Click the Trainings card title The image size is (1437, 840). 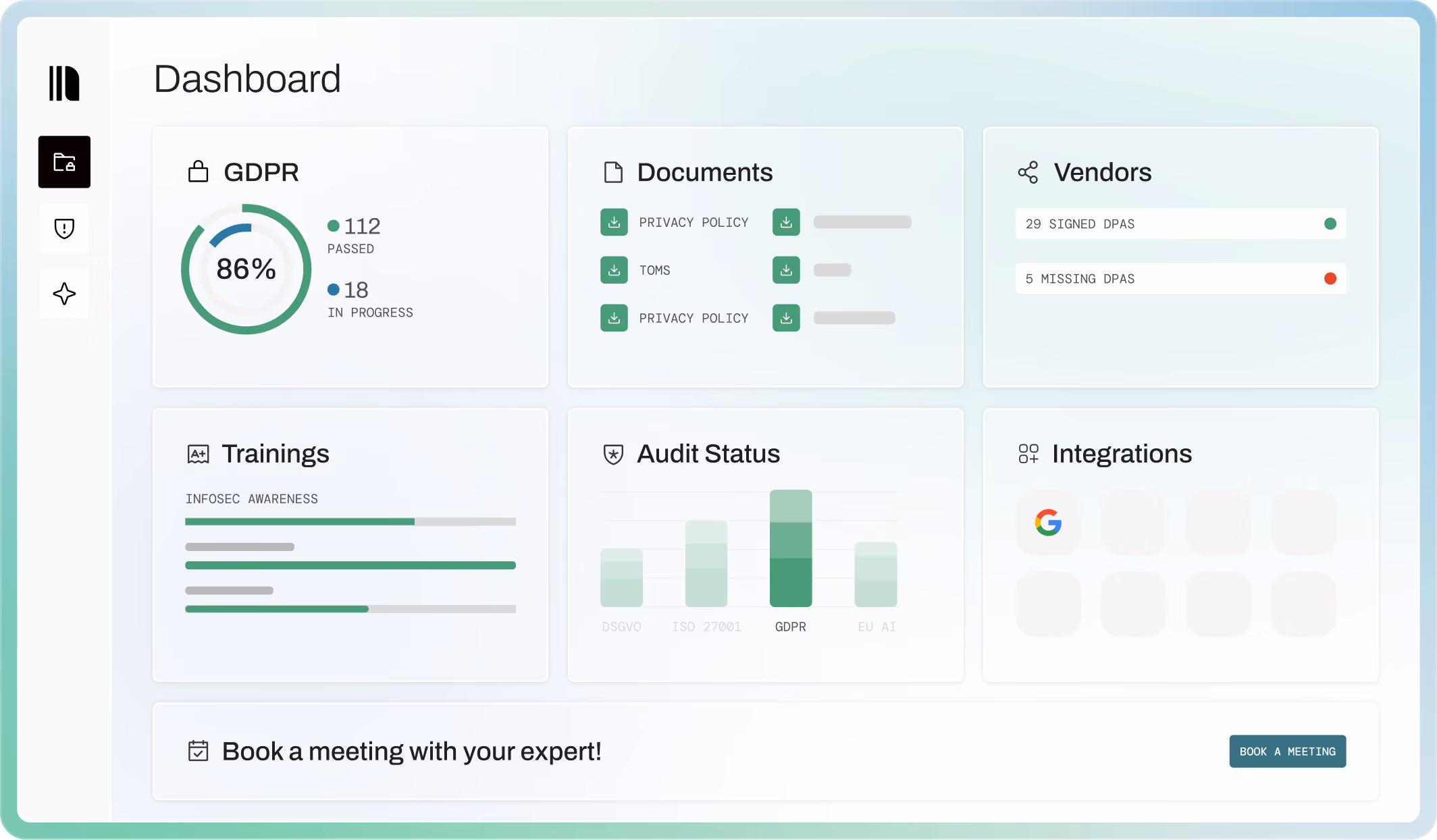pos(276,454)
